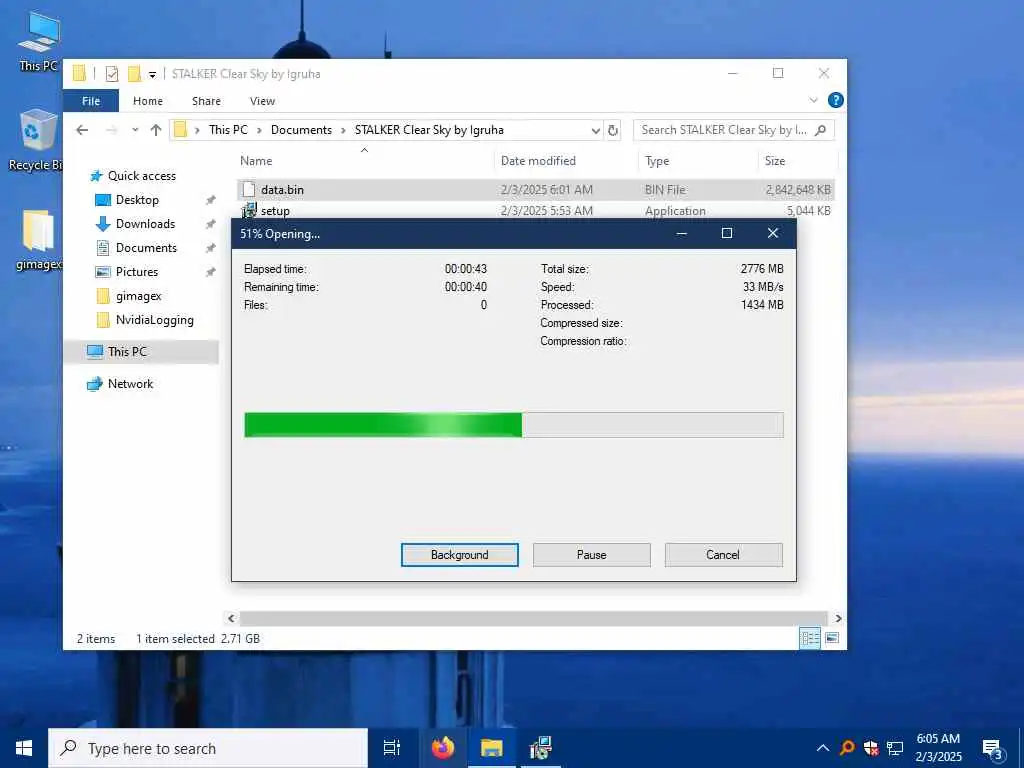The width and height of the screenshot is (1024, 768).
Task: Click the search magnifier icon in Explorer
Action: [821, 130]
